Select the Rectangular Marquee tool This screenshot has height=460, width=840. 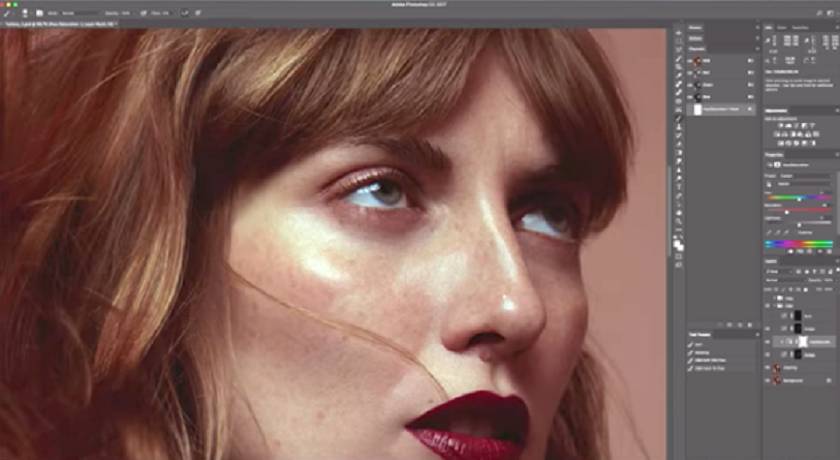click(679, 41)
